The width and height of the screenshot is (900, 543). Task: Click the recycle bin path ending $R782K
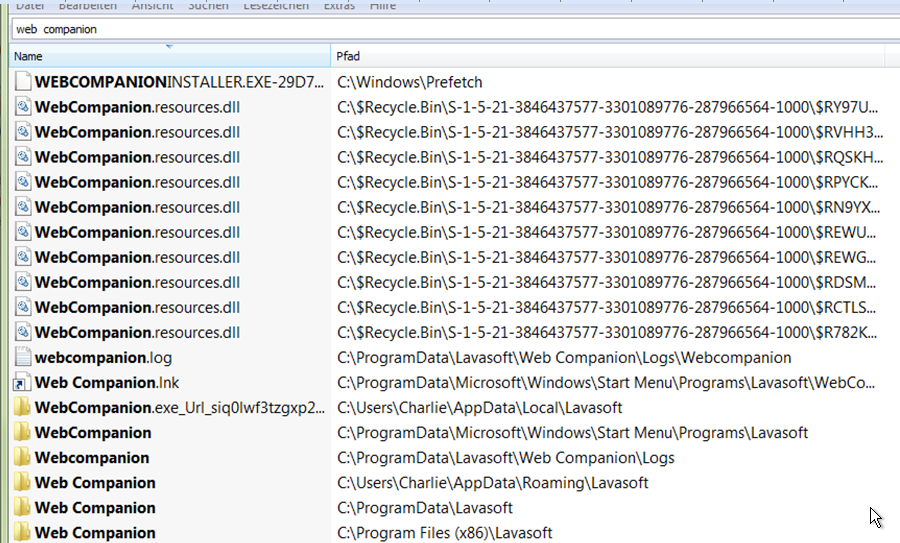click(x=607, y=333)
